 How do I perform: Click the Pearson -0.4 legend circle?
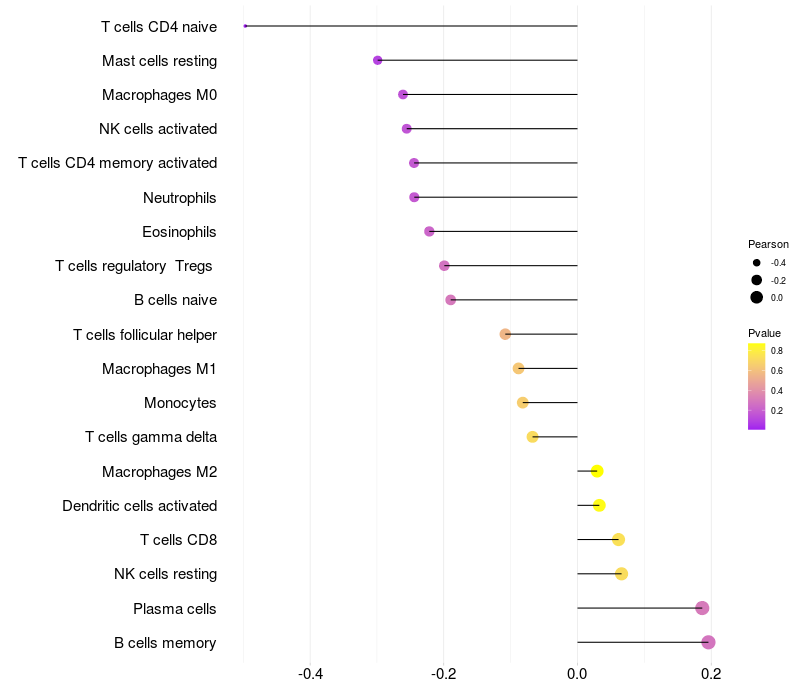point(757,263)
